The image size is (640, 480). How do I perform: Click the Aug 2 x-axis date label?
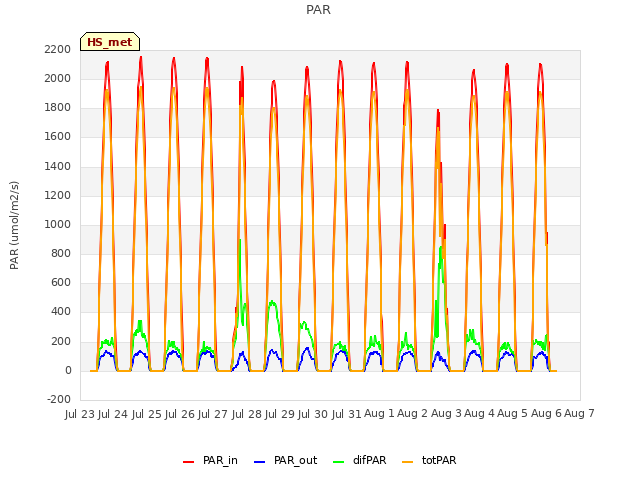click(412, 414)
